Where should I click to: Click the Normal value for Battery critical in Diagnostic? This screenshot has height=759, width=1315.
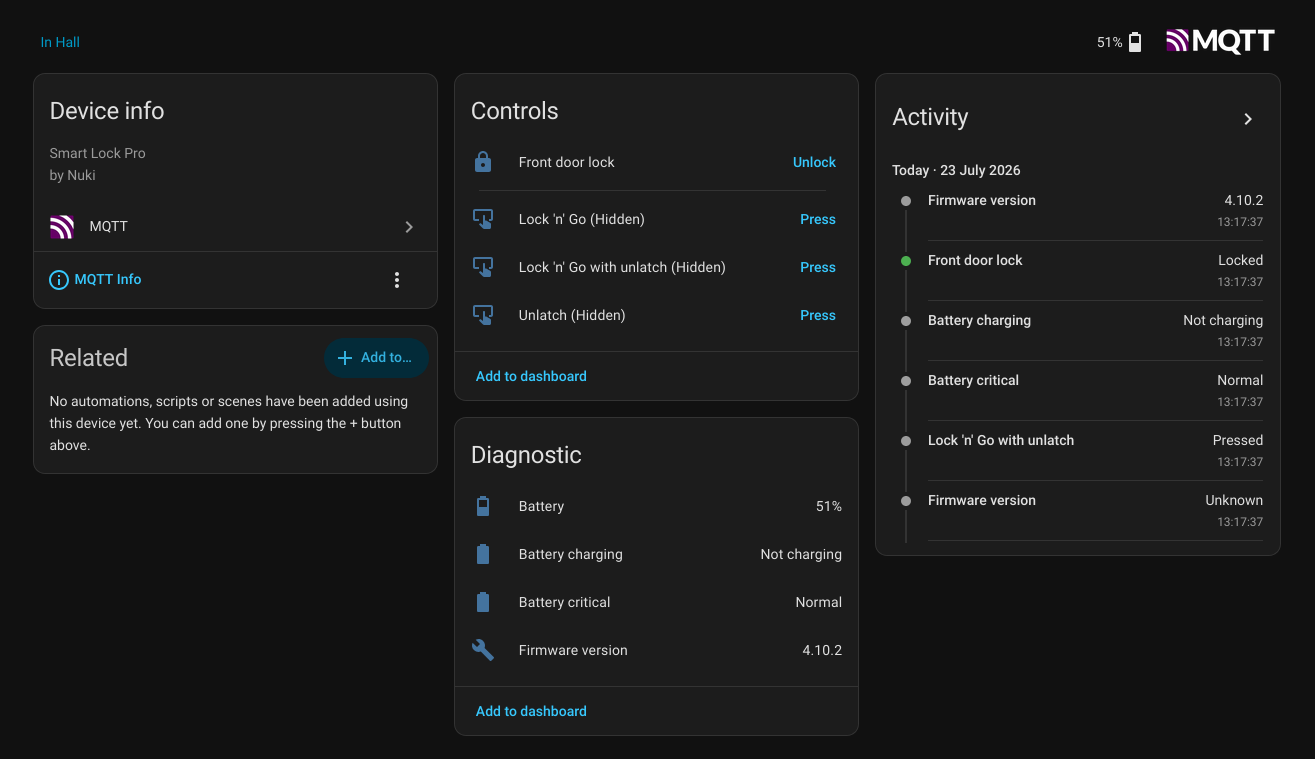click(818, 602)
